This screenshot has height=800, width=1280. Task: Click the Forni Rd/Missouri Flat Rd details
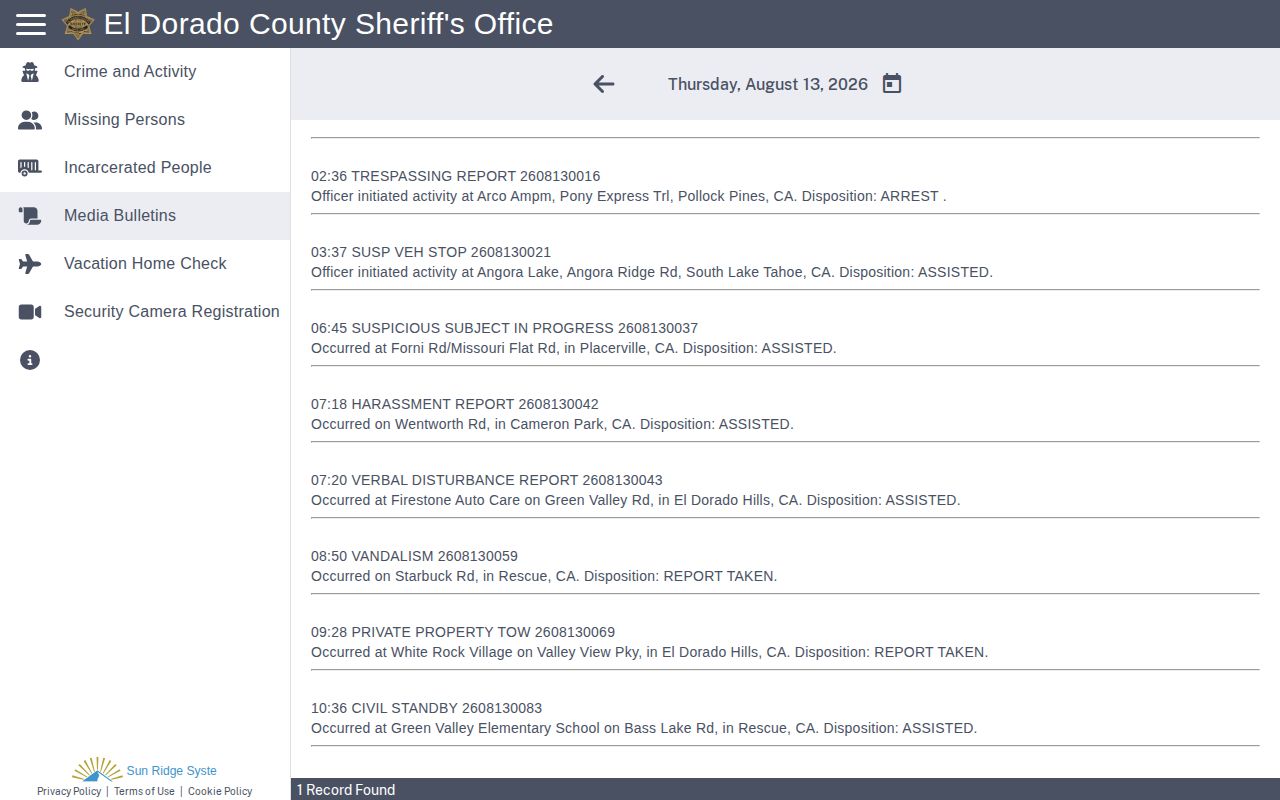tap(574, 348)
